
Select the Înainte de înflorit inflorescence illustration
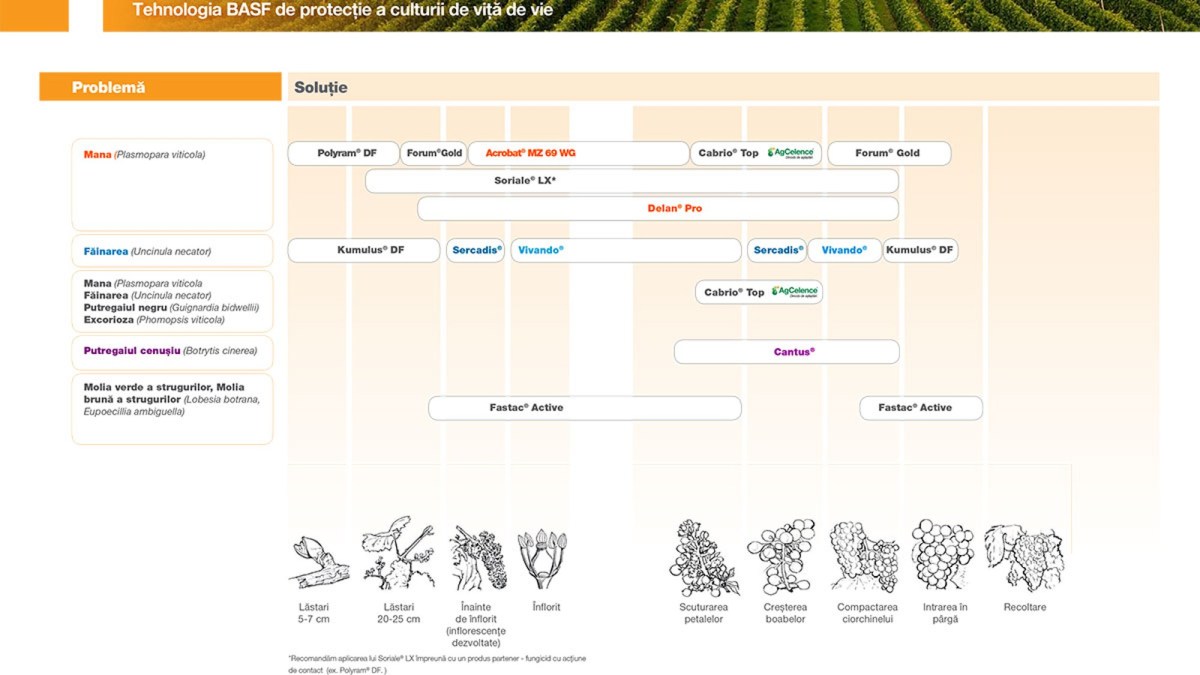(478, 557)
